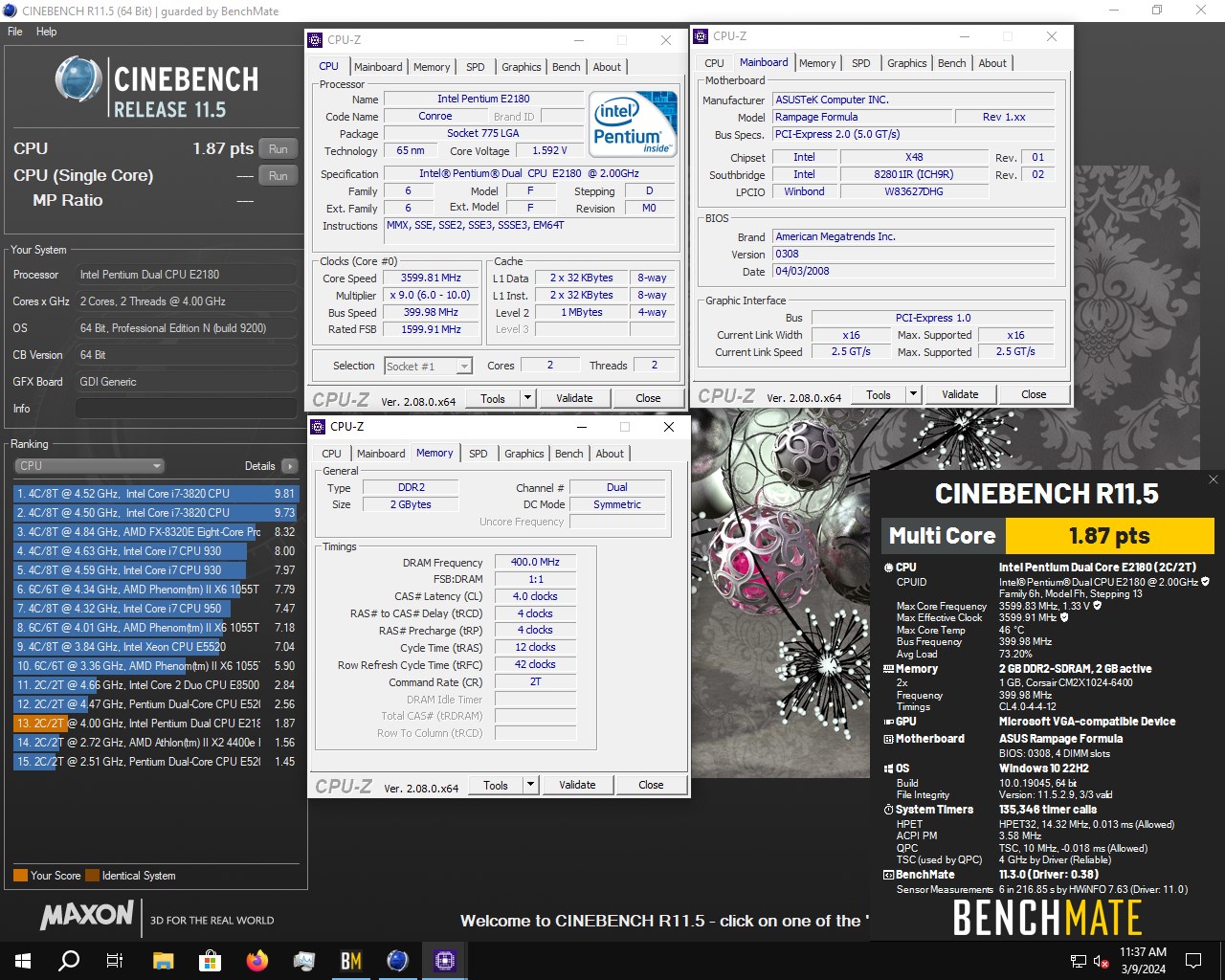Click the network tray icon

coord(1078,961)
